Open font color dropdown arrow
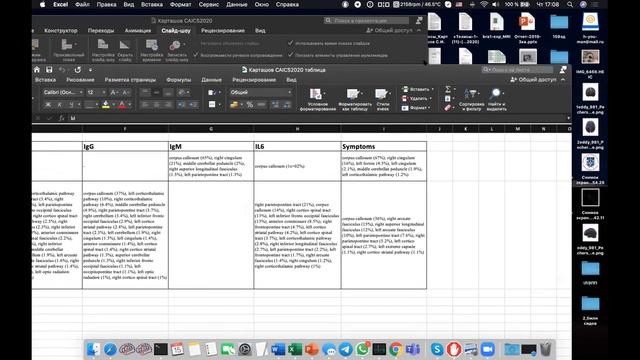Image resolution: width=640 pixels, height=360 pixels. point(130,105)
